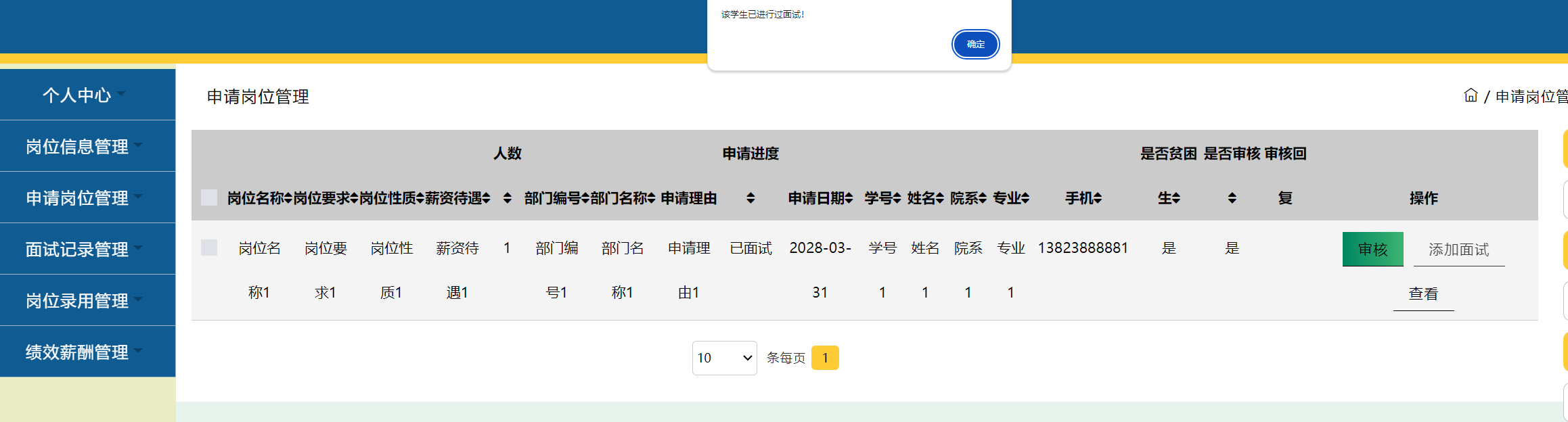Open the 岗位信息管理 sidebar menu

[x=87, y=146]
